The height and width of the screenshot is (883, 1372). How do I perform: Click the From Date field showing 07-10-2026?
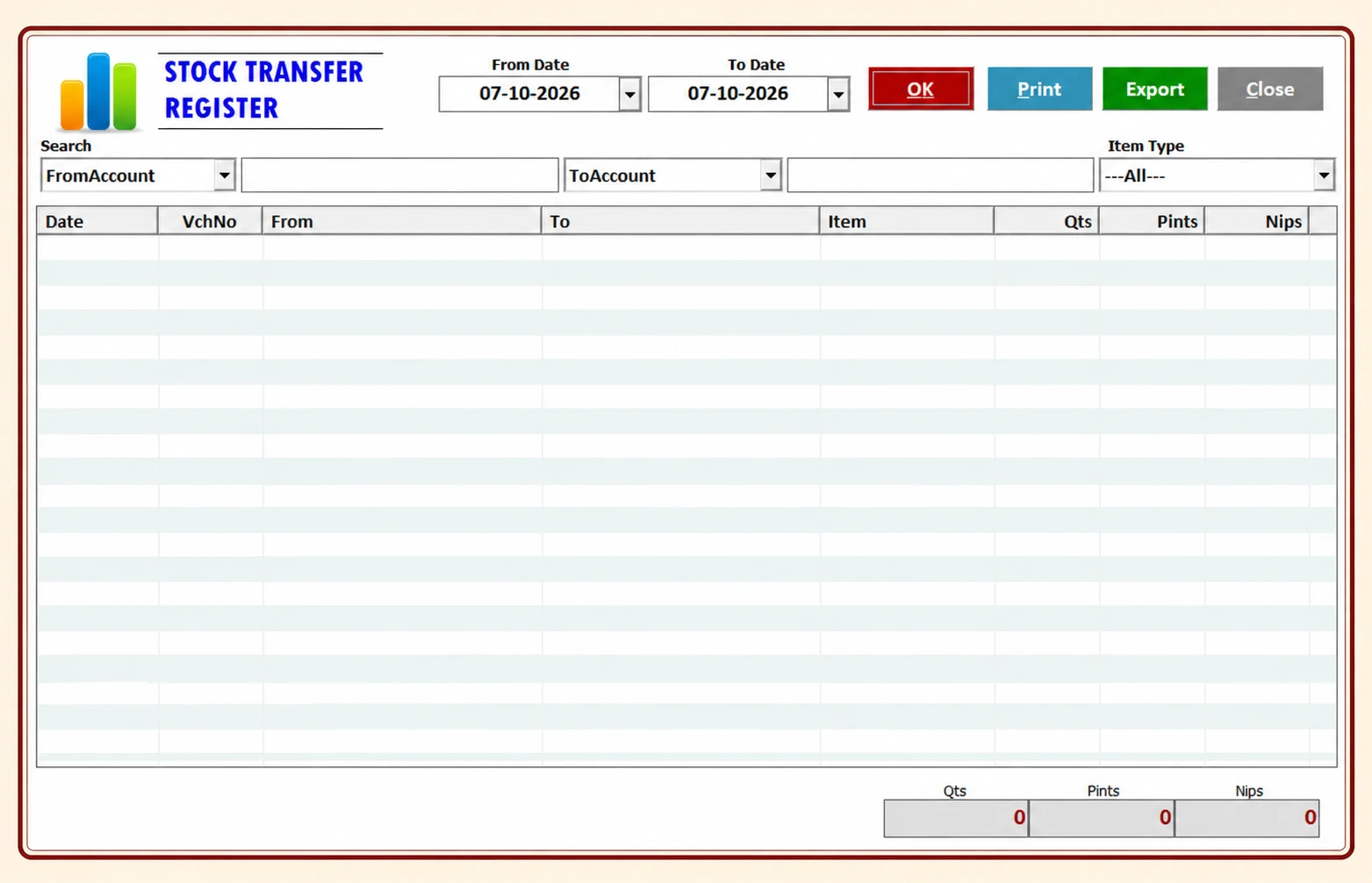pos(529,94)
